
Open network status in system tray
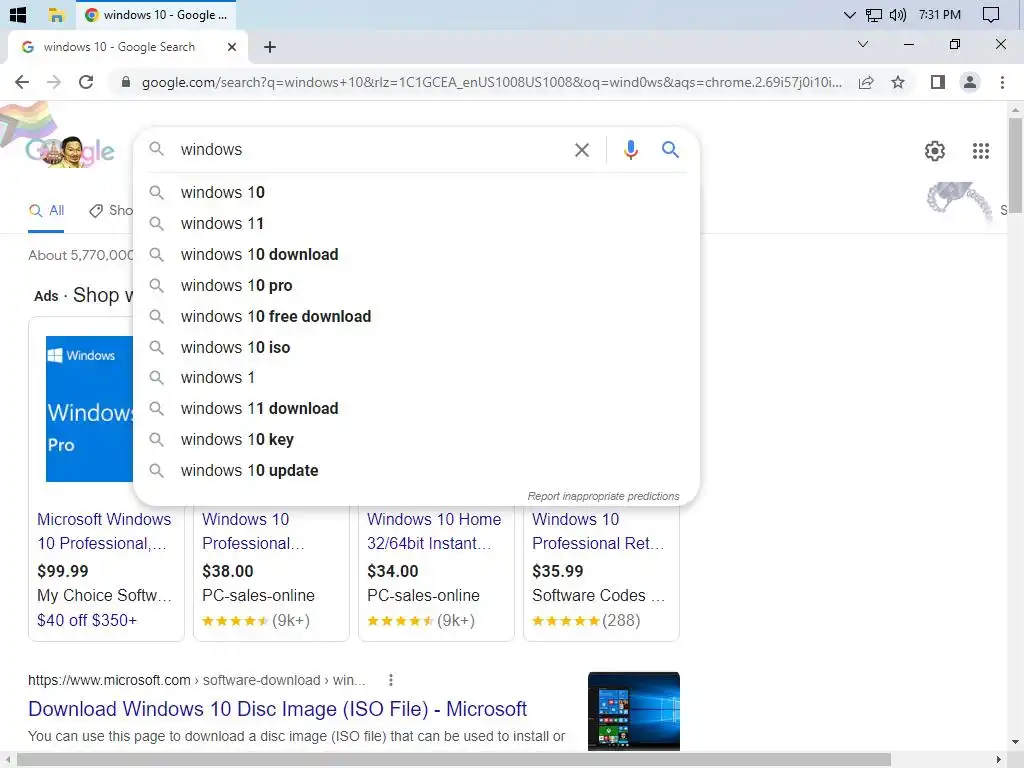[874, 14]
